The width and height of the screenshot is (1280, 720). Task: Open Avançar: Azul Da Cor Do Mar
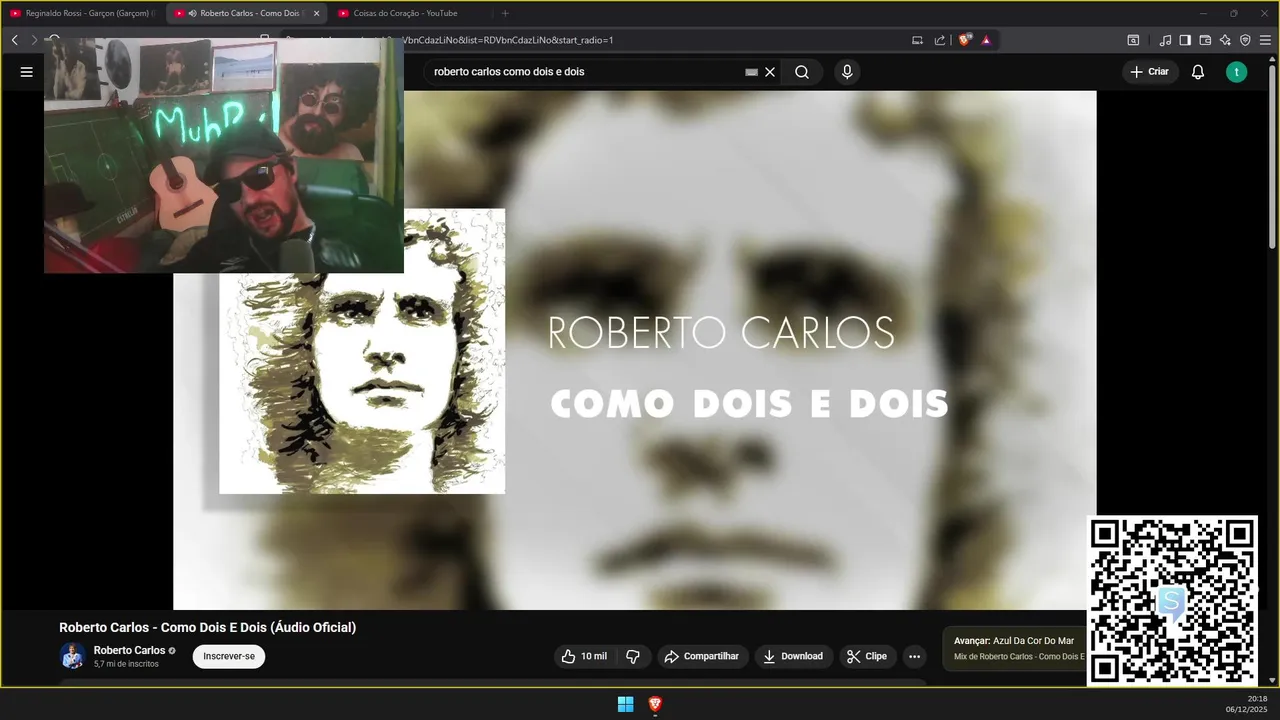(x=1014, y=640)
